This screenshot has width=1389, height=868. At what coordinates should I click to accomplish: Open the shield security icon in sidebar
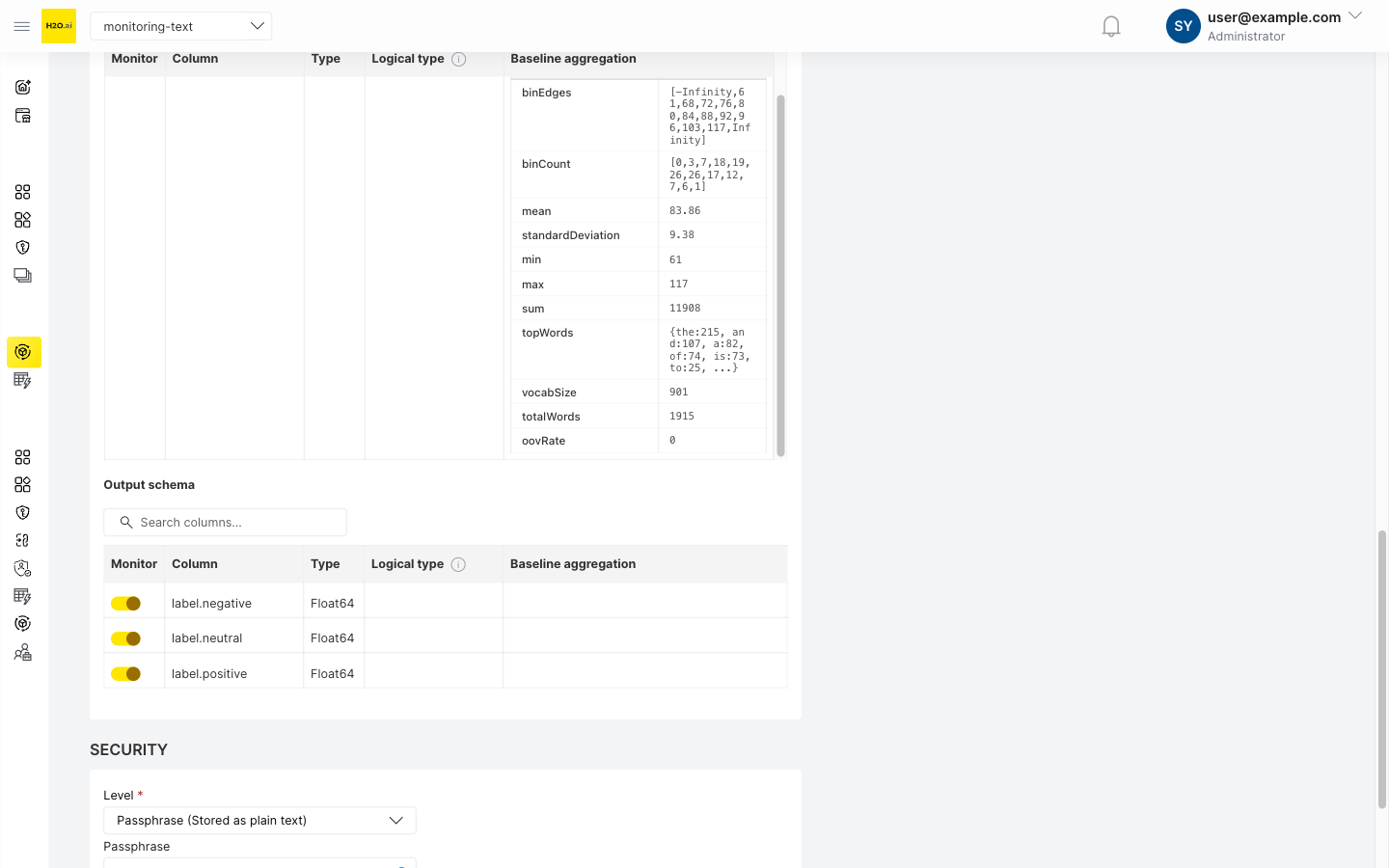(x=23, y=247)
